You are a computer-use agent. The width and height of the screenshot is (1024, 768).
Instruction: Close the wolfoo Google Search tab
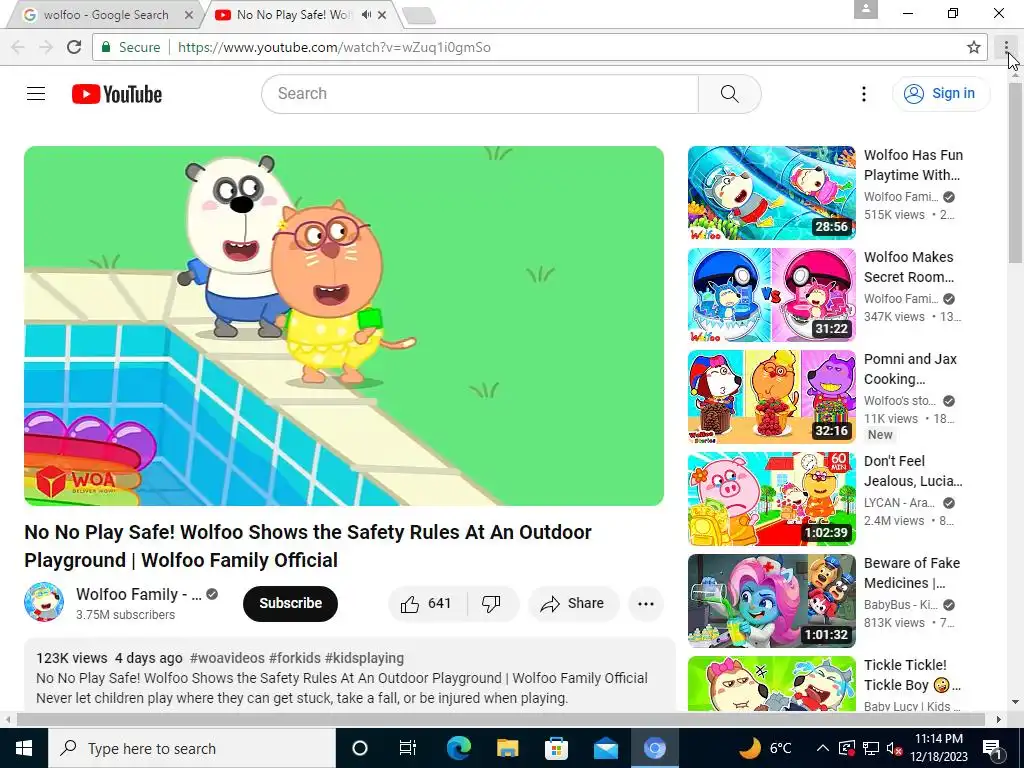pyautogui.click(x=189, y=14)
